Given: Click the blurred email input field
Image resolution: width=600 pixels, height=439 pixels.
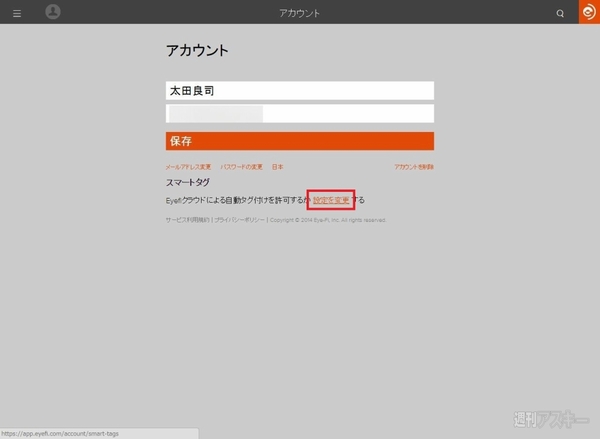Looking at the screenshot, I should point(300,114).
